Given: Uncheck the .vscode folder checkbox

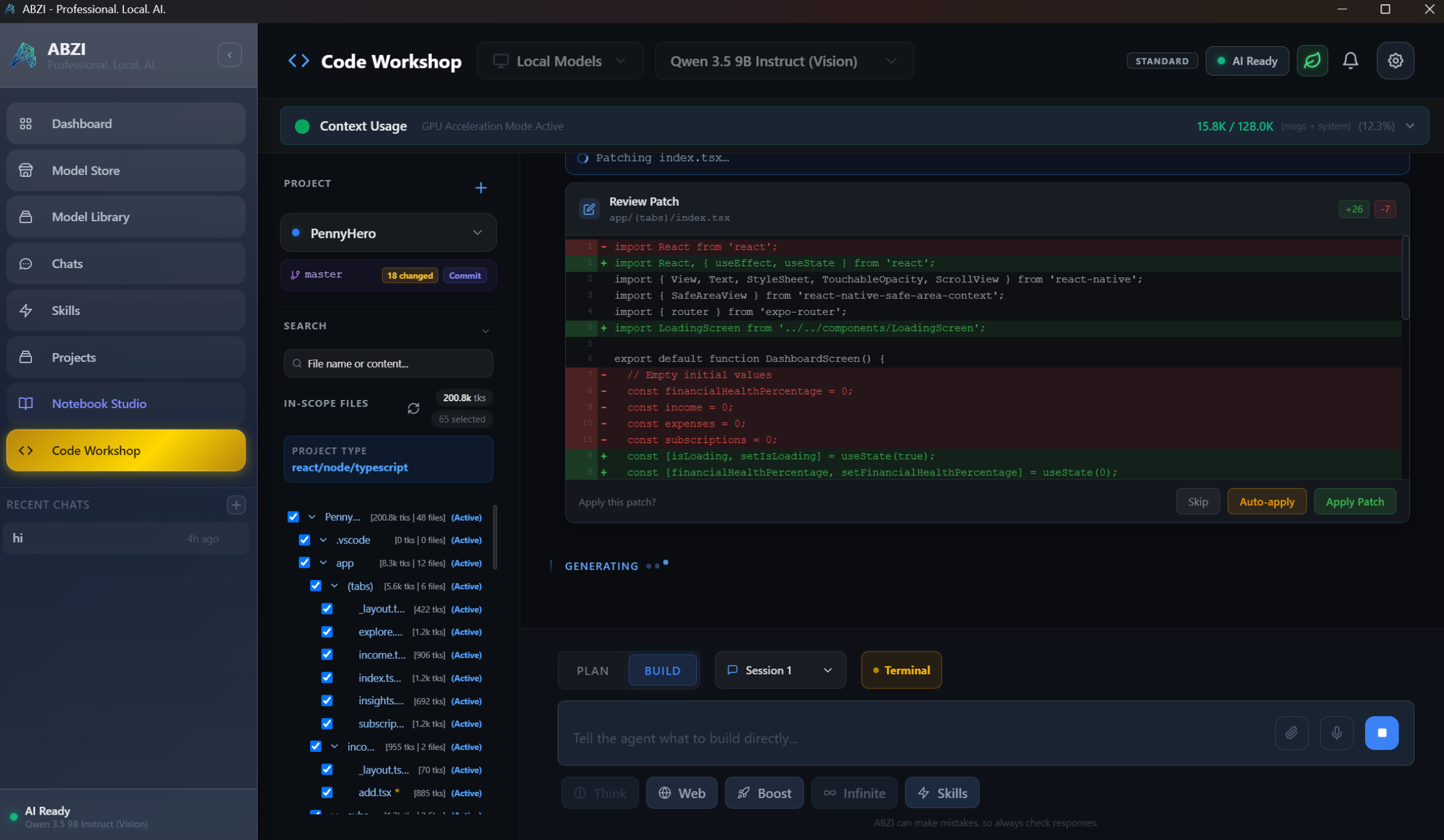Looking at the screenshot, I should [x=304, y=540].
